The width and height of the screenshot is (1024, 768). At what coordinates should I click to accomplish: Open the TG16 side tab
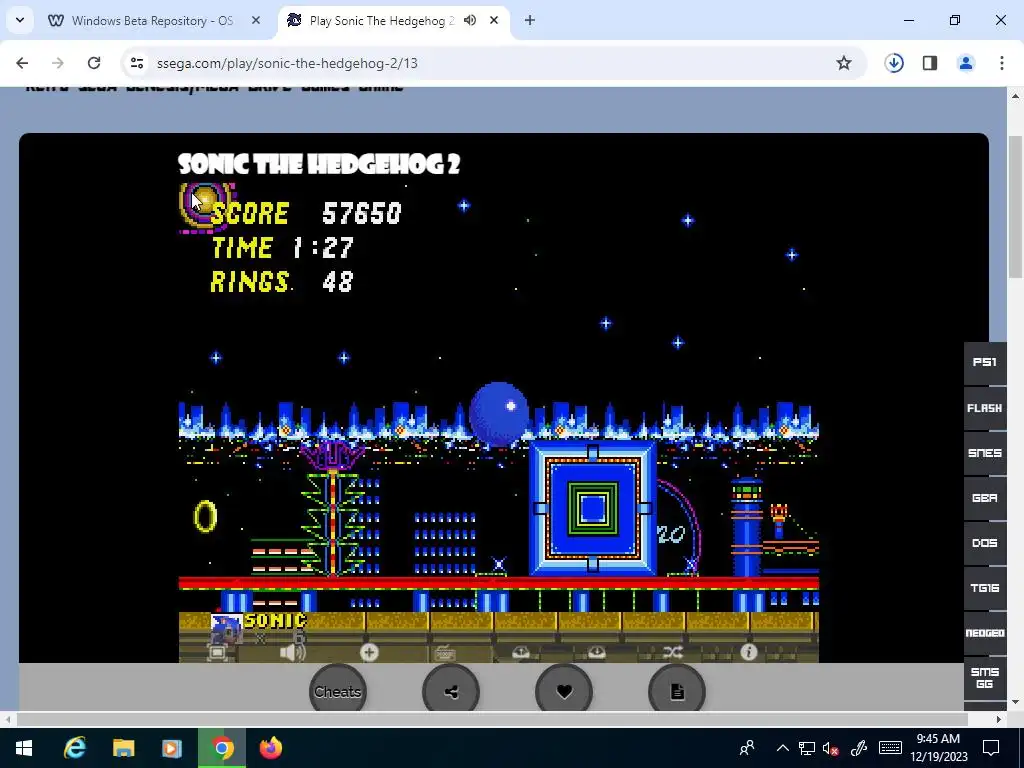click(985, 588)
